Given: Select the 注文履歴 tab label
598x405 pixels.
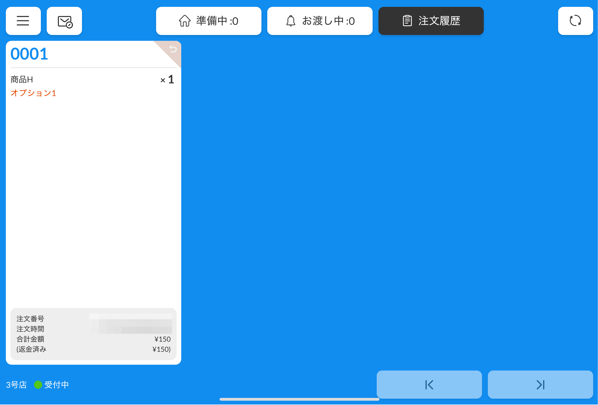Looking at the screenshot, I should coord(439,21).
